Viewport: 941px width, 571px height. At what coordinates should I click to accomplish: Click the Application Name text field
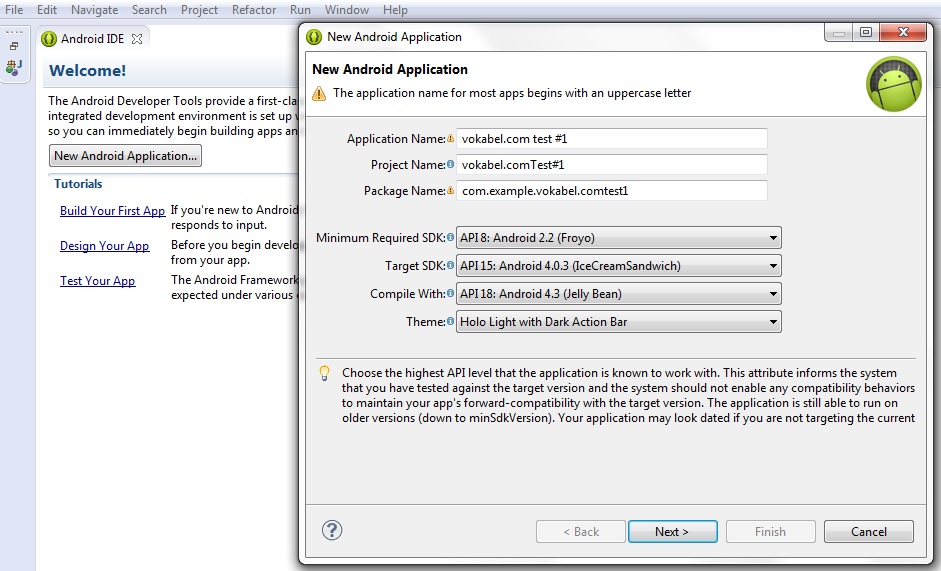click(612, 139)
